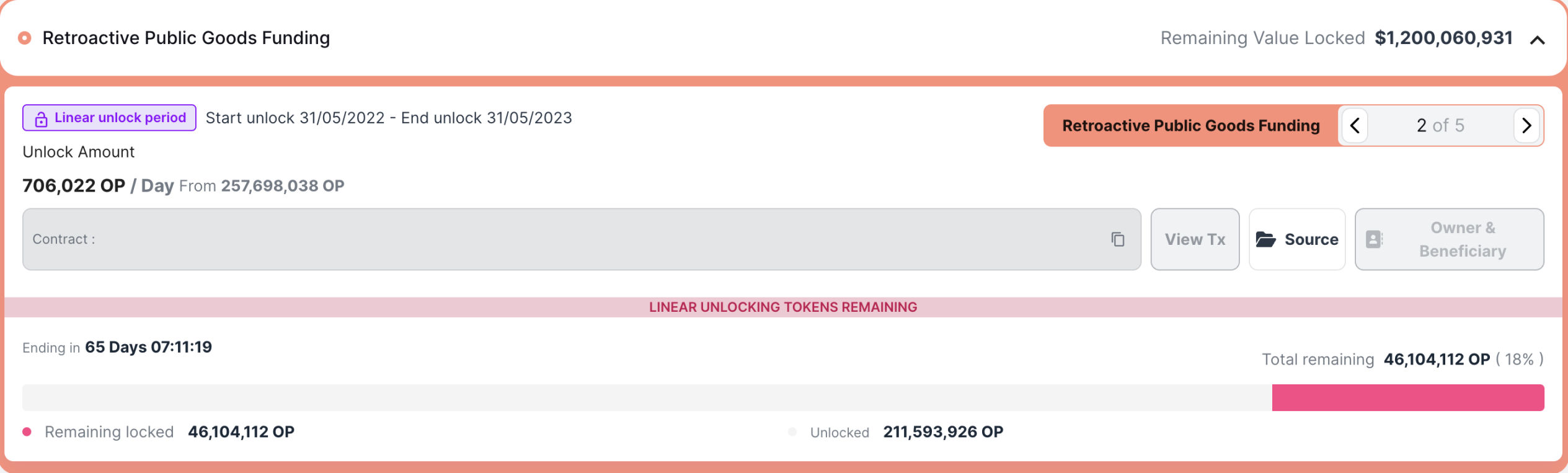Screen dimensions: 1568x473
Task: Click the folder icon on Source button
Action: (1265, 239)
